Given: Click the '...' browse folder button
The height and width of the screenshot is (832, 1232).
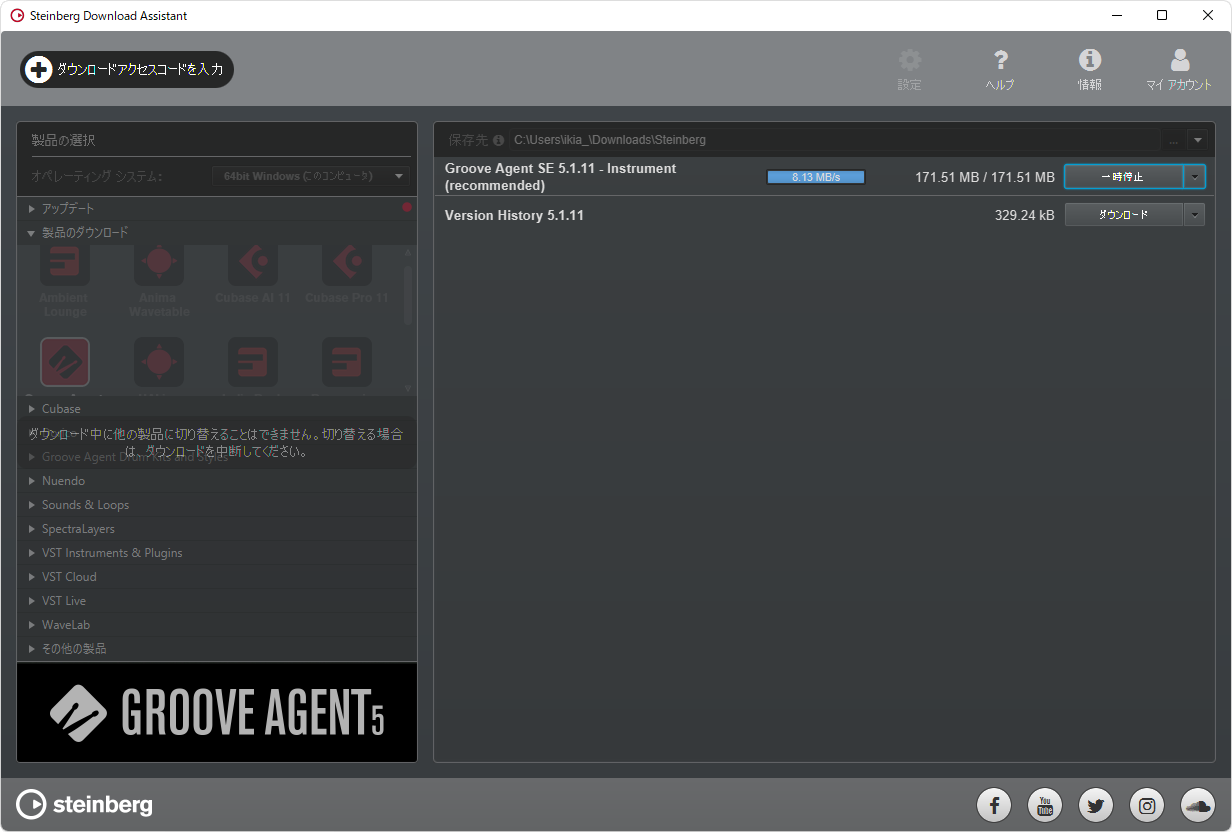Looking at the screenshot, I should point(1174,140).
